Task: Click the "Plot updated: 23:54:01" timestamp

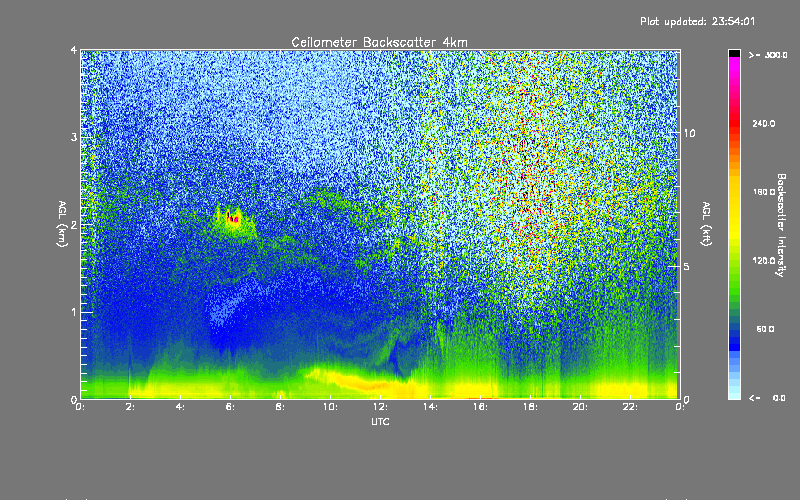Action: pyautogui.click(x=697, y=21)
